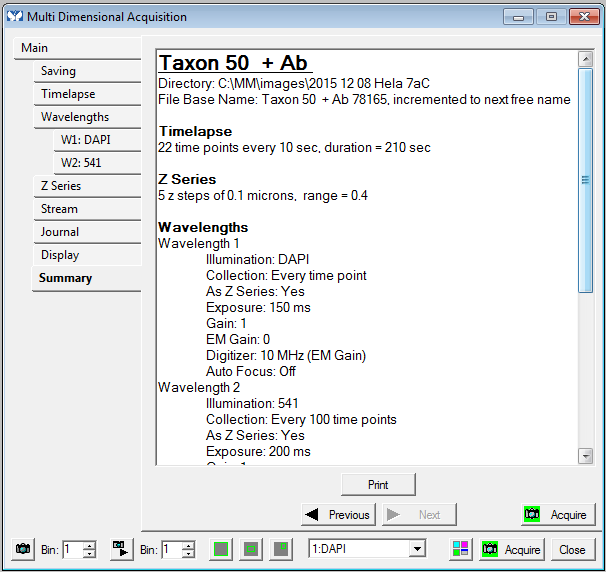Click the colored squares icon left of the bottom Acquire
This screenshot has width=606, height=572.
click(461, 549)
